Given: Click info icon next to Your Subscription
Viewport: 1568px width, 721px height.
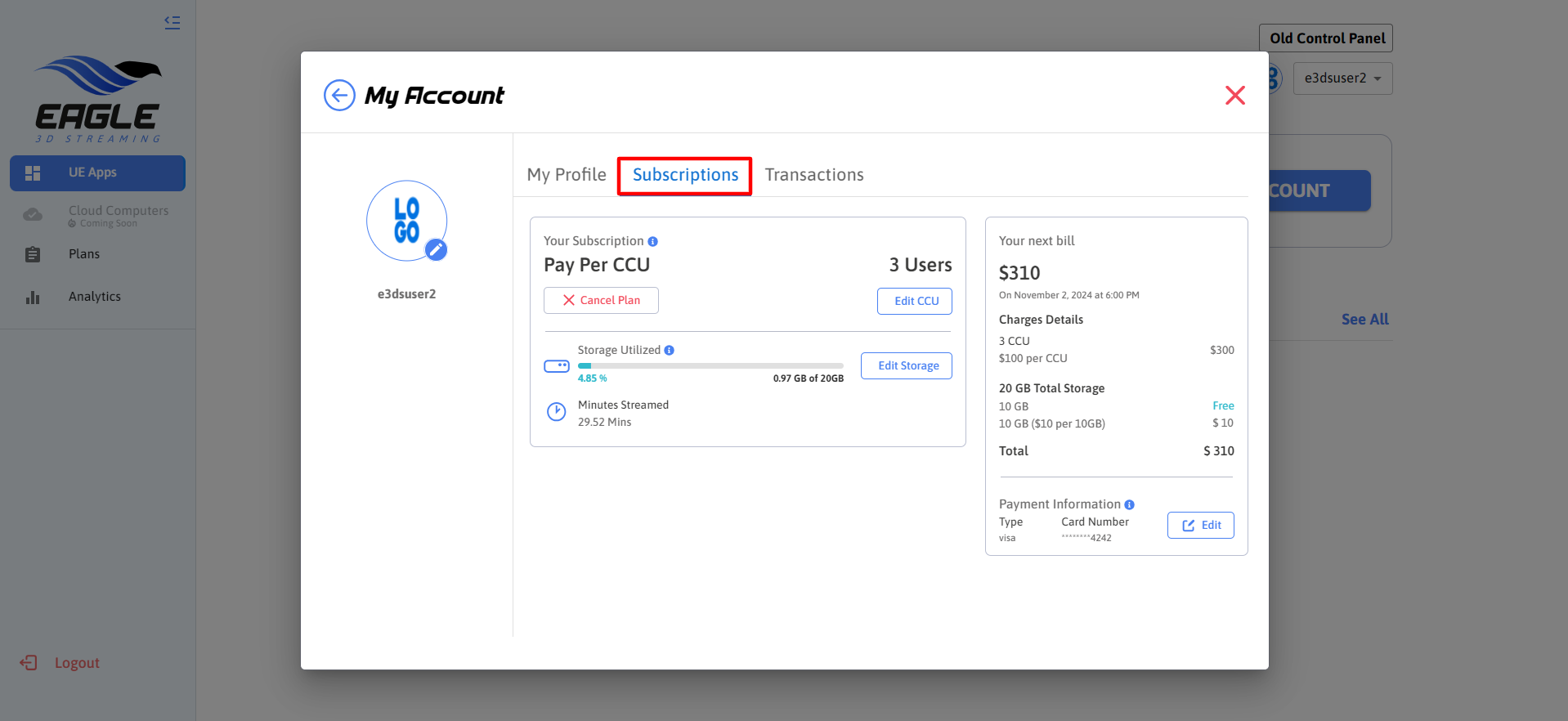Looking at the screenshot, I should click(652, 242).
